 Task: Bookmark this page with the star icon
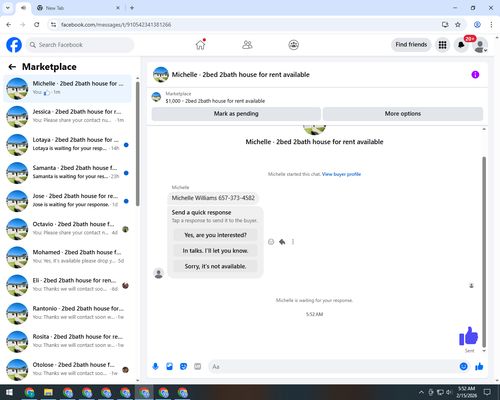pyautogui.click(x=458, y=25)
